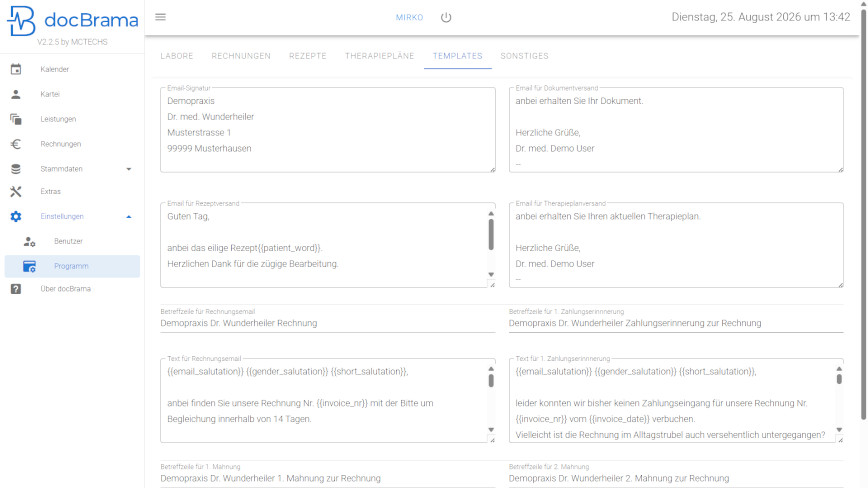The width and height of the screenshot is (868, 488).
Task: Click into Text für Rechnungsemail area
Action: pos(328,401)
